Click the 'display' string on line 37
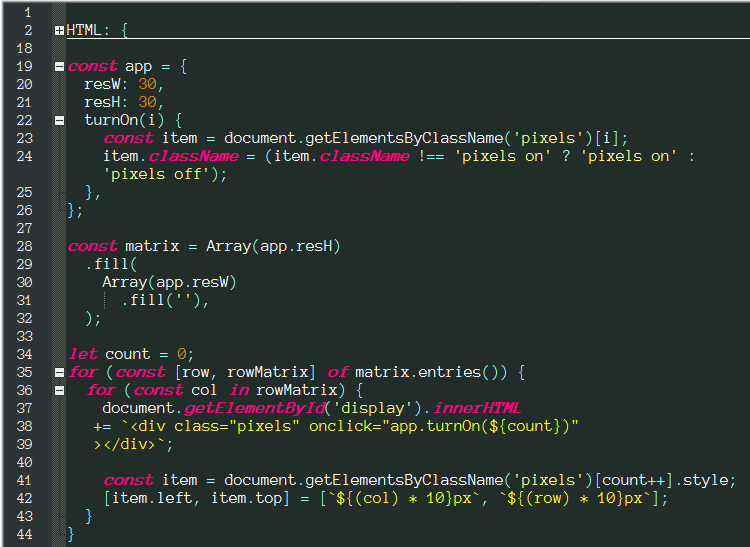750x547 pixels. [373, 408]
